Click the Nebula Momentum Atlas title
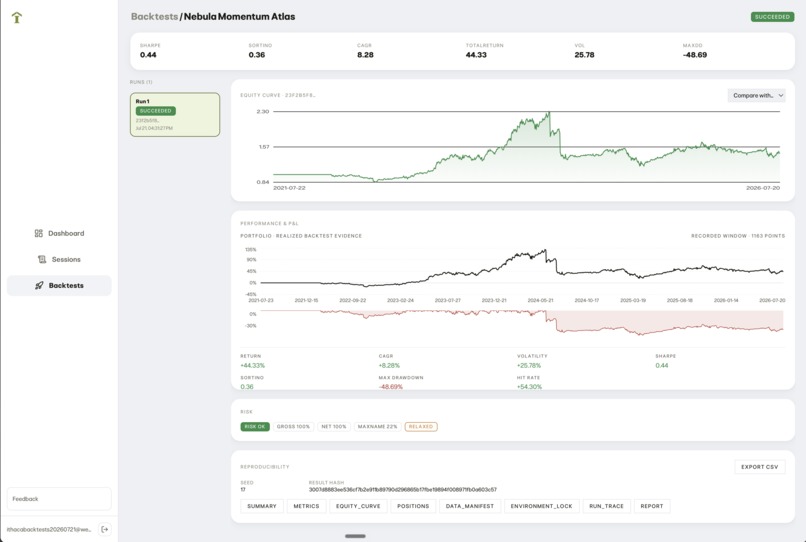806x542 pixels. [x=240, y=16]
